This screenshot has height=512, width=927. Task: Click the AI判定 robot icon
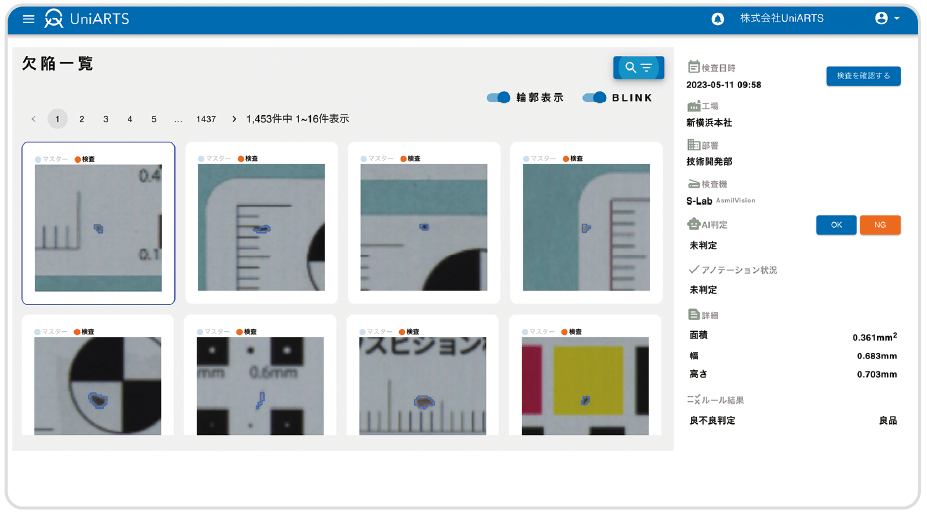click(693, 224)
